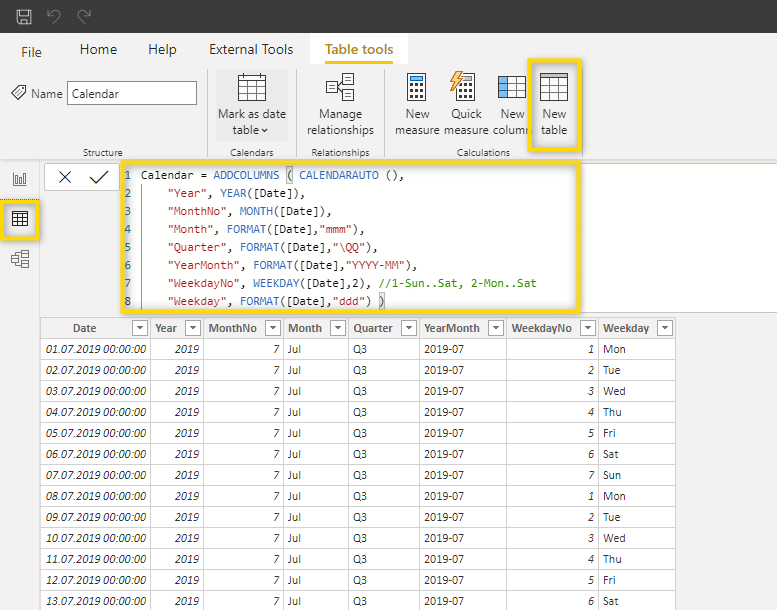Expand the Weekday column filter dropdown
The width and height of the screenshot is (777, 610).
(664, 328)
